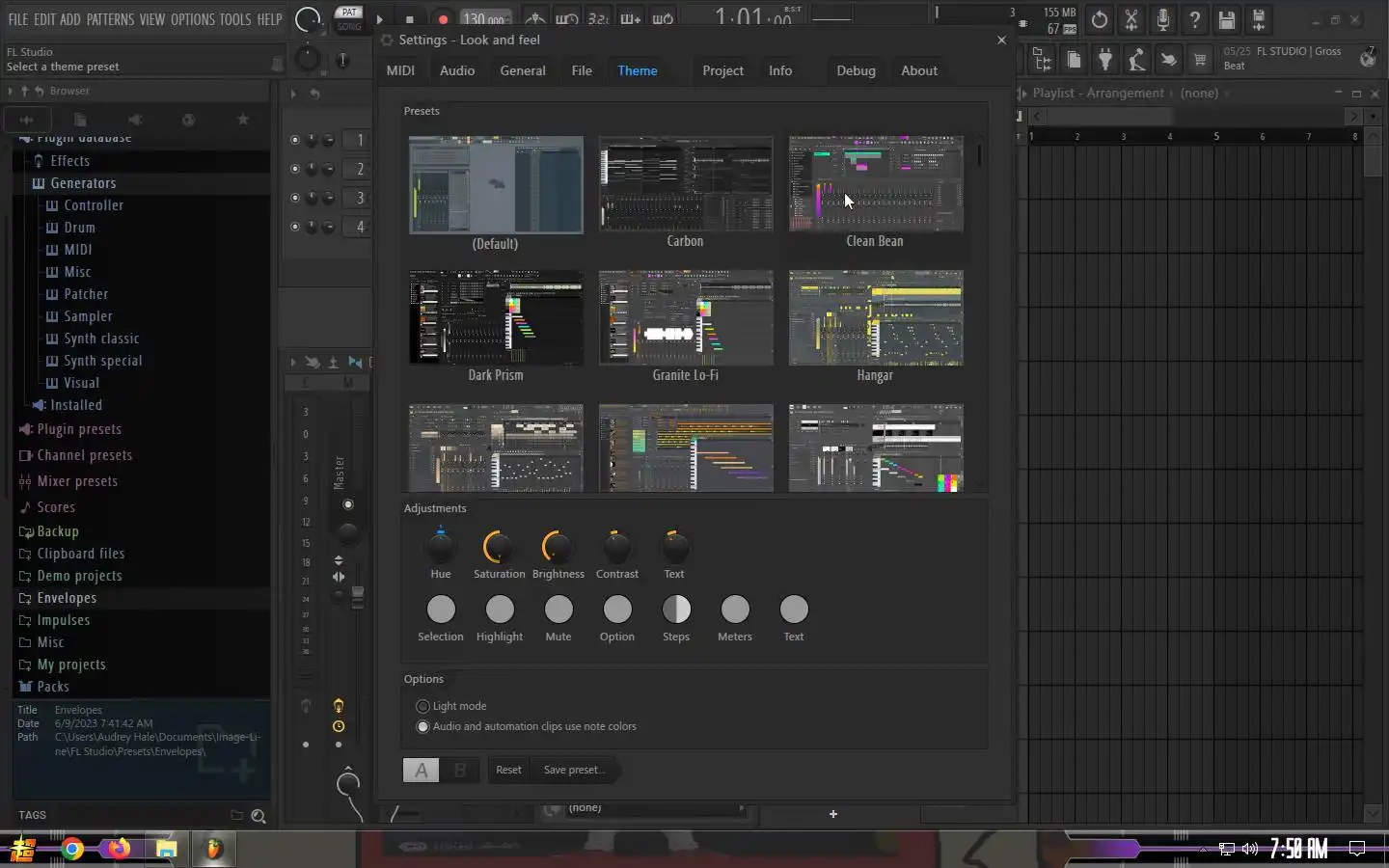
Task: Click the Chrome icon in taskbar
Action: [72, 849]
